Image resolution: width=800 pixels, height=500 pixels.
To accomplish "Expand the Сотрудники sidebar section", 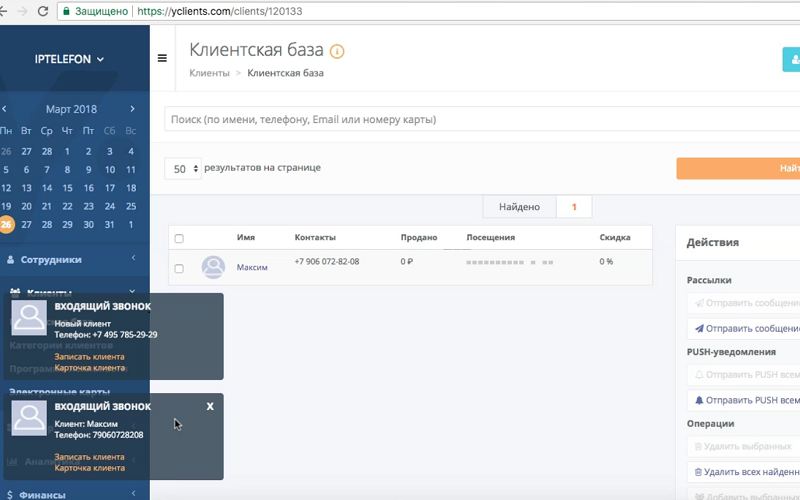I will pos(133,258).
